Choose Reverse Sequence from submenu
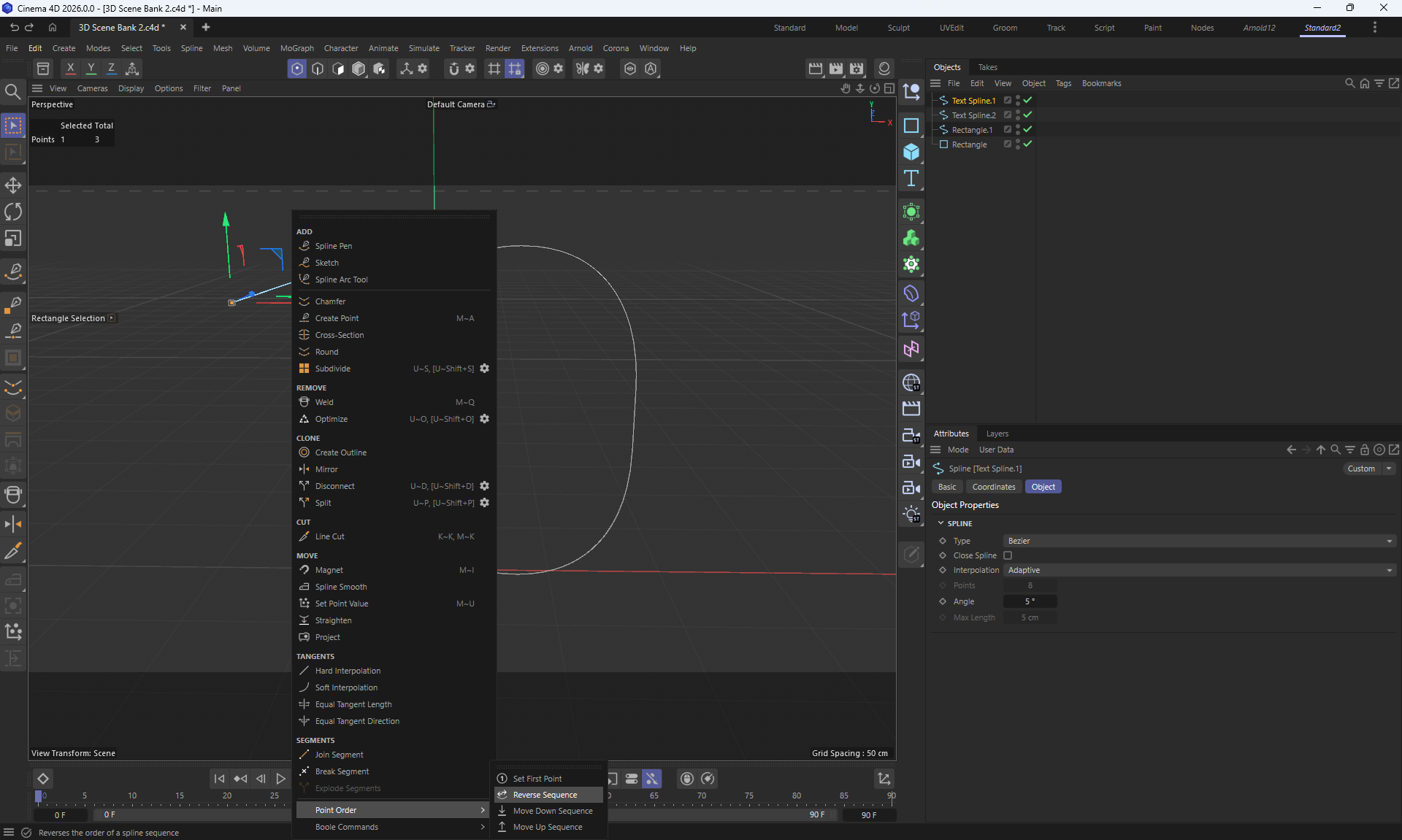 [545, 795]
